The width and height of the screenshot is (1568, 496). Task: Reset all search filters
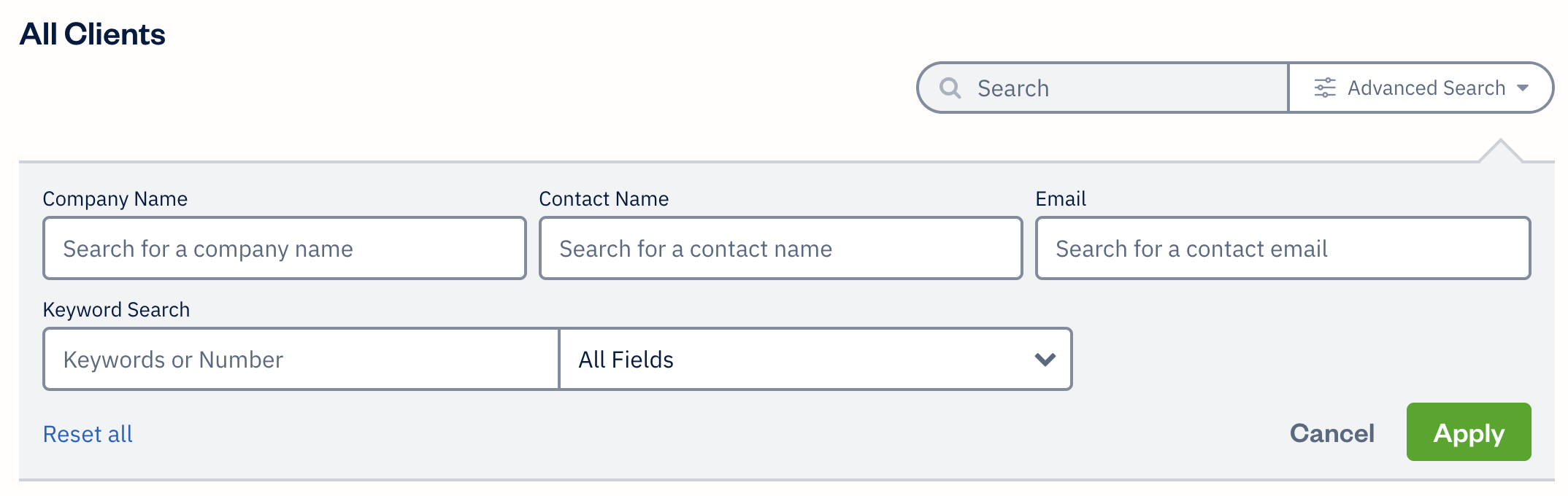click(88, 433)
